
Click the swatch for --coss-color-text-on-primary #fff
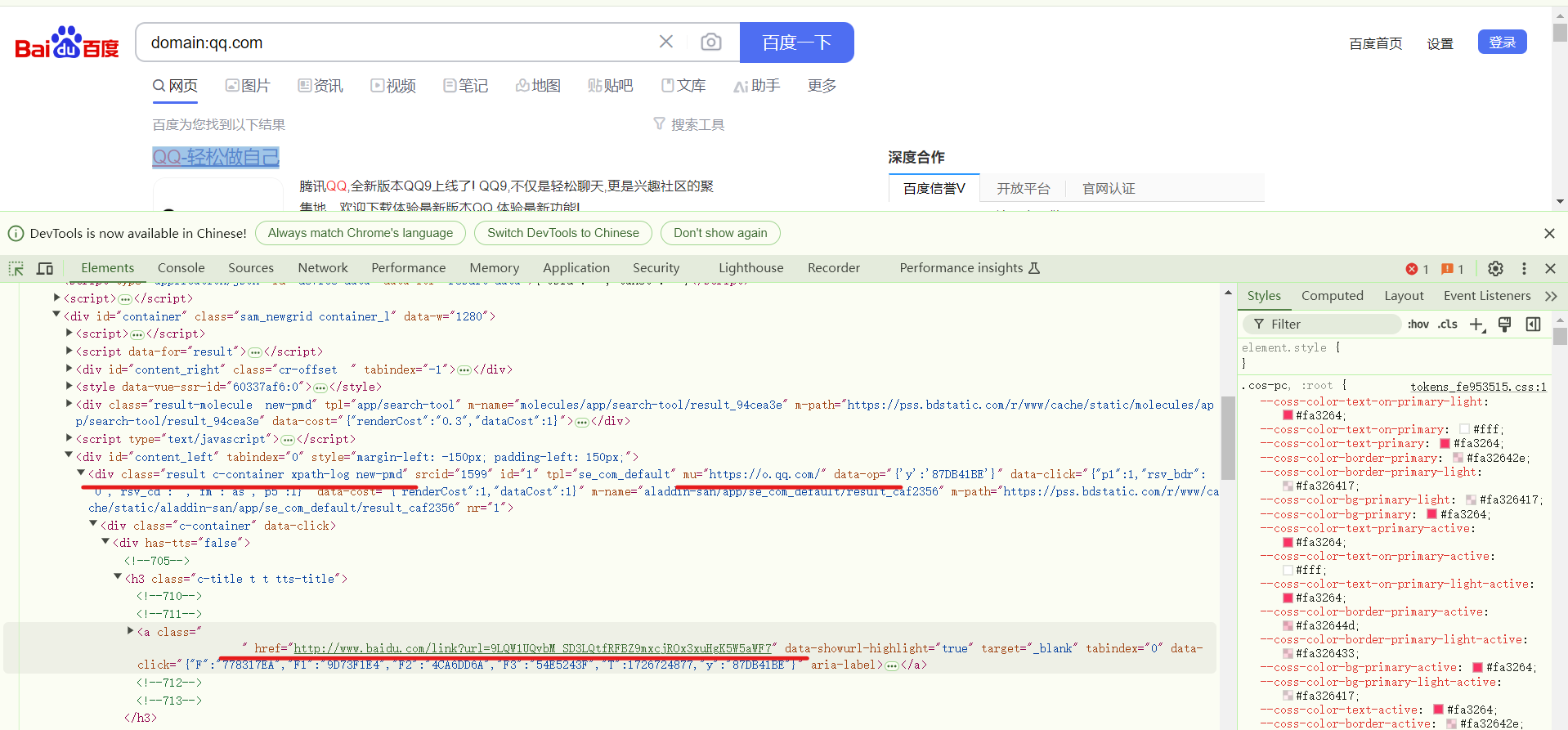click(x=1464, y=429)
